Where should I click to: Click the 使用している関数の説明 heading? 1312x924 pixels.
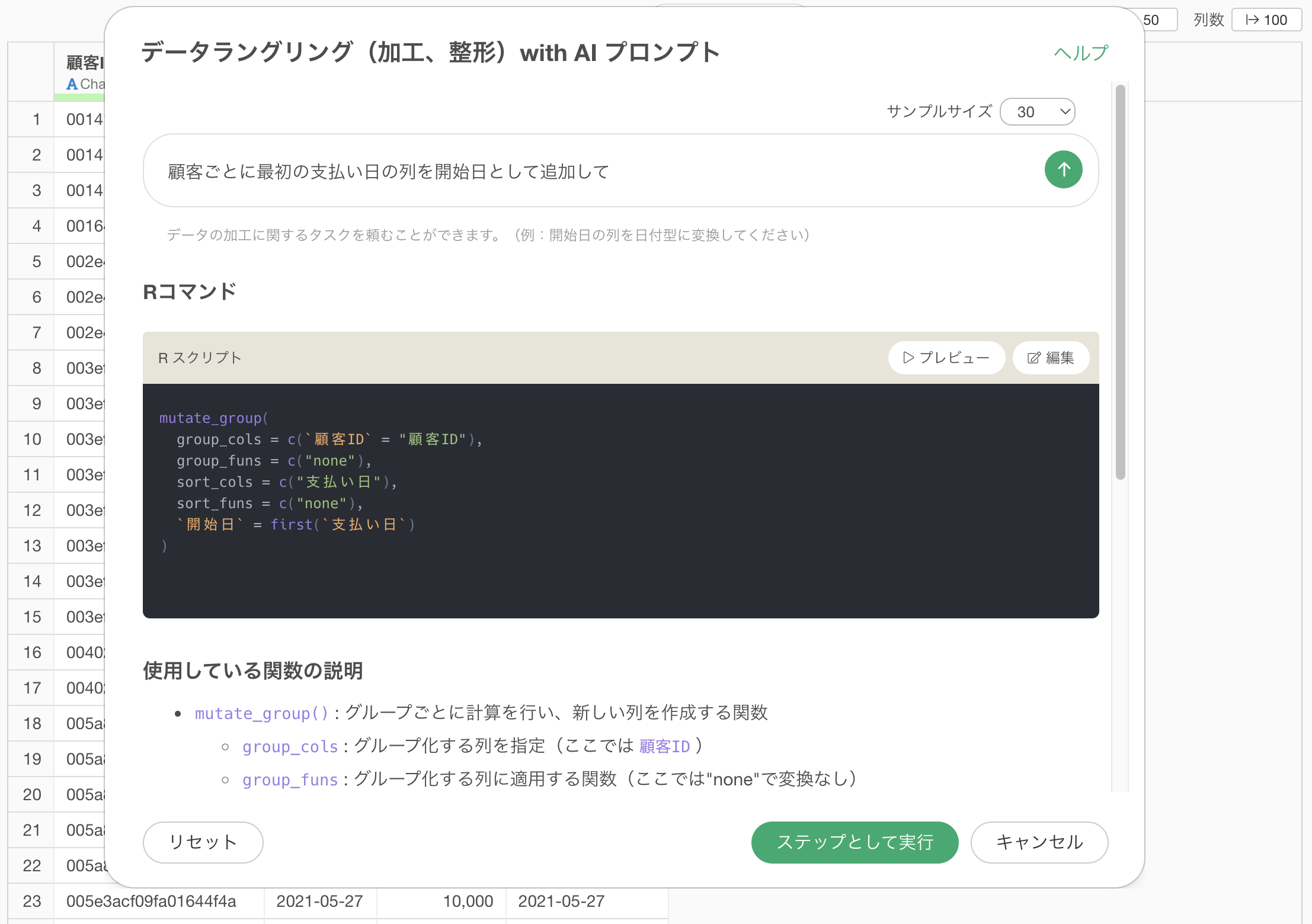253,670
